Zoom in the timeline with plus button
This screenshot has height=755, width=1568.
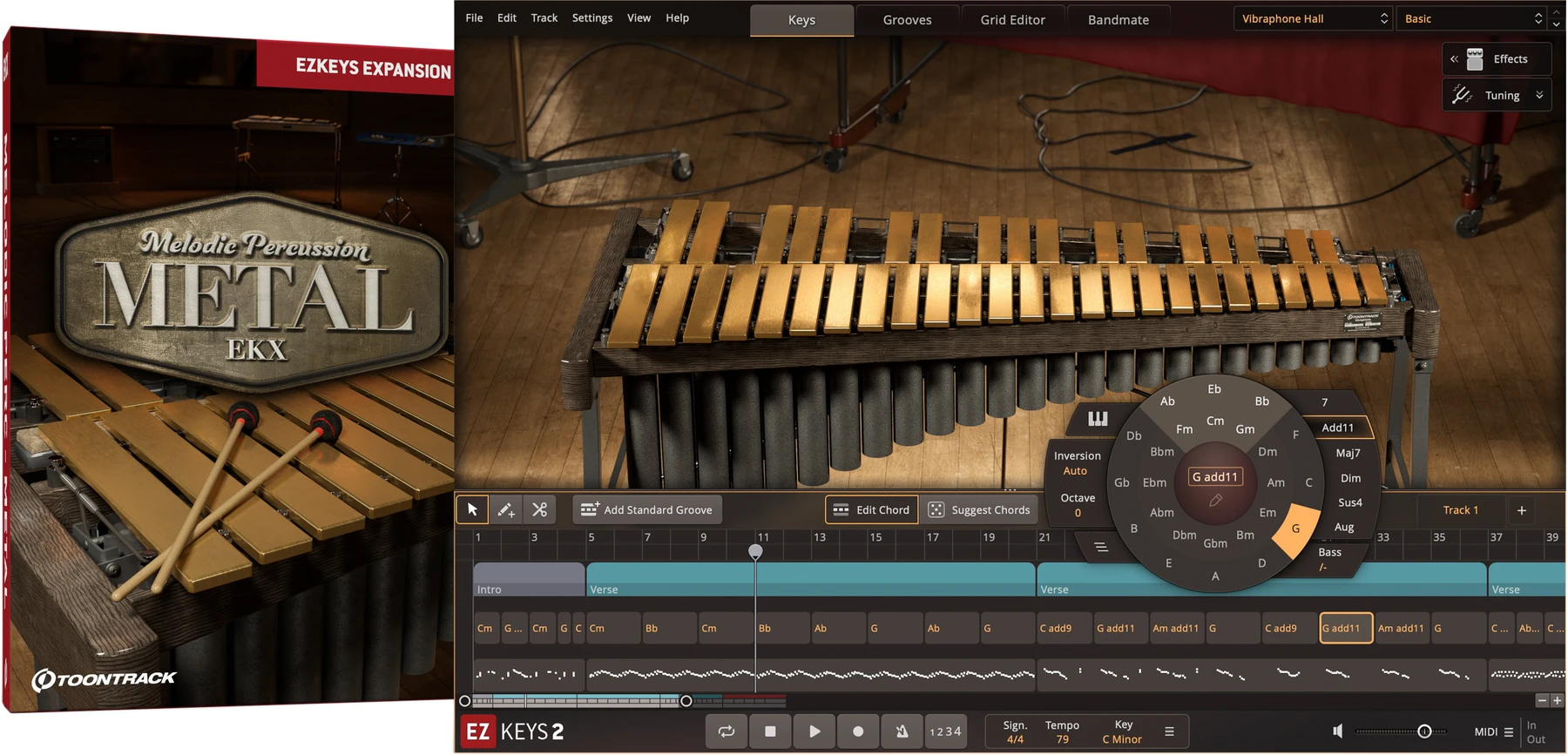[x=1557, y=700]
